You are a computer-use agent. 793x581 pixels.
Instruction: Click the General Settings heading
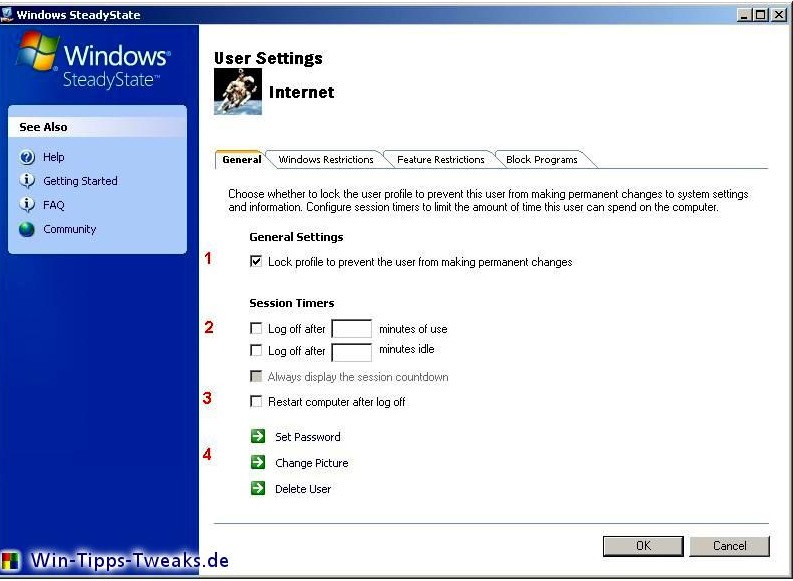tap(296, 237)
